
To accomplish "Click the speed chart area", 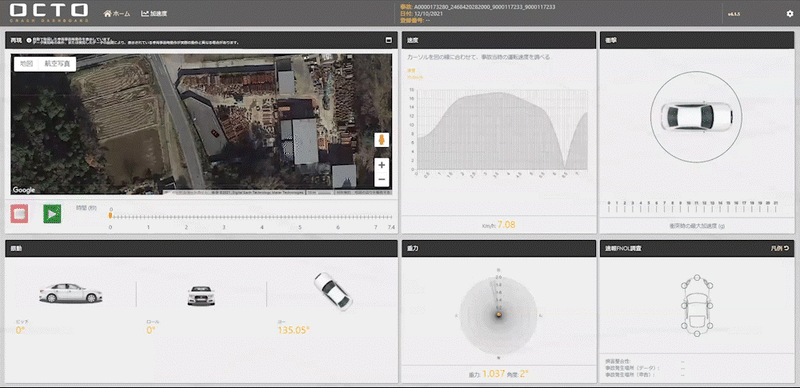I will click(x=502, y=130).
